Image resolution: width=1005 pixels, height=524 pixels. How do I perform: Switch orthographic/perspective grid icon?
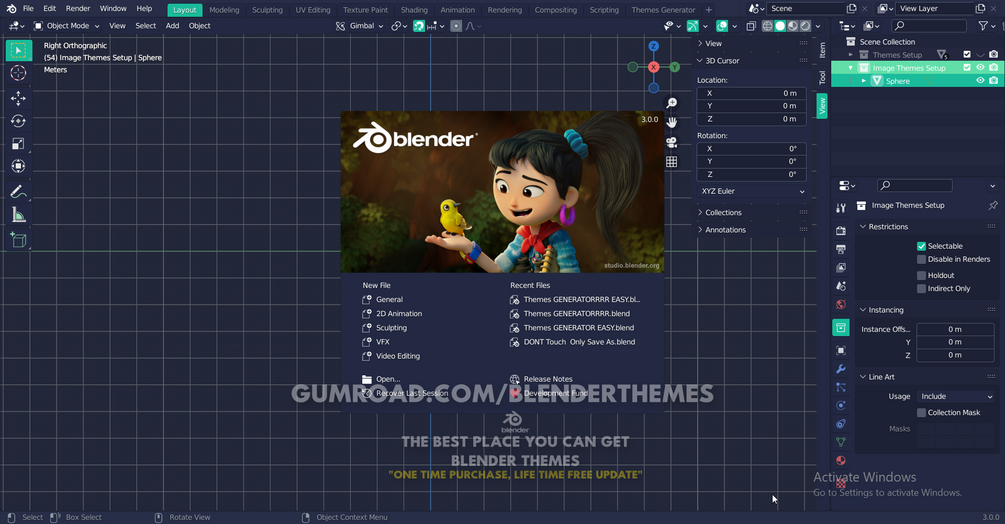tap(672, 162)
